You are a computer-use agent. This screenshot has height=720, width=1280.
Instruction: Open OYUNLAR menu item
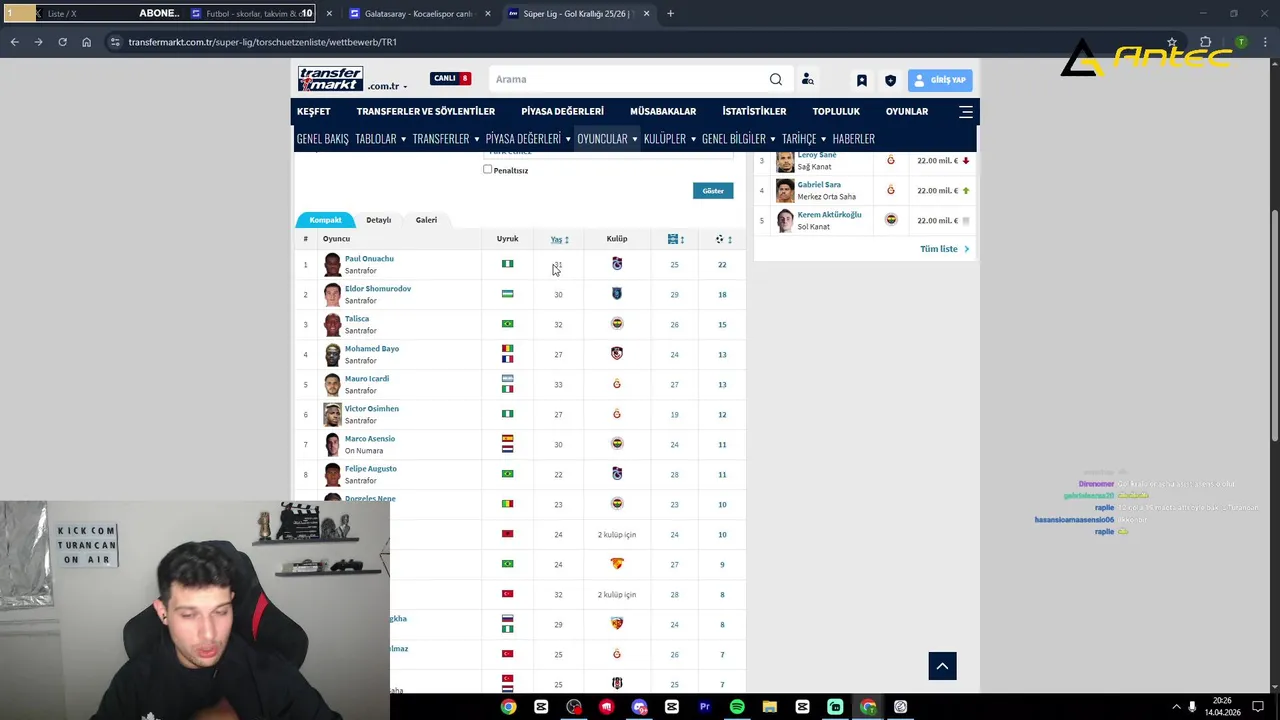coord(907,111)
